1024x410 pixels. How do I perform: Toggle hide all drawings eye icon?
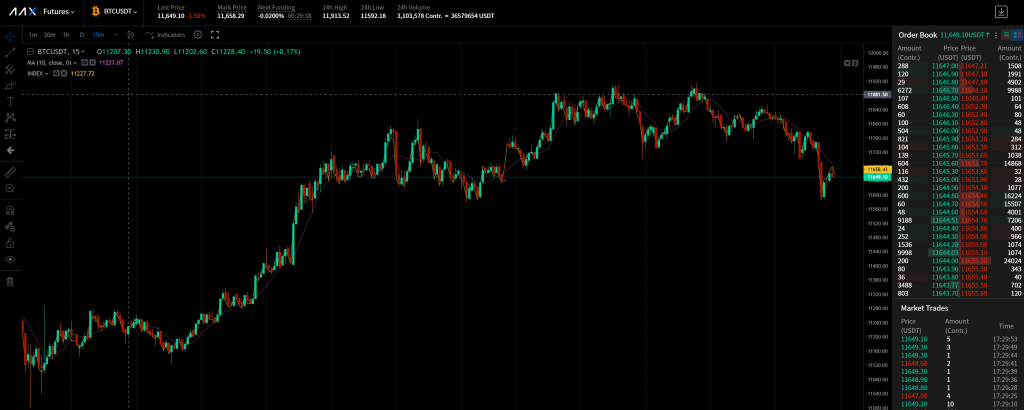(x=10, y=259)
